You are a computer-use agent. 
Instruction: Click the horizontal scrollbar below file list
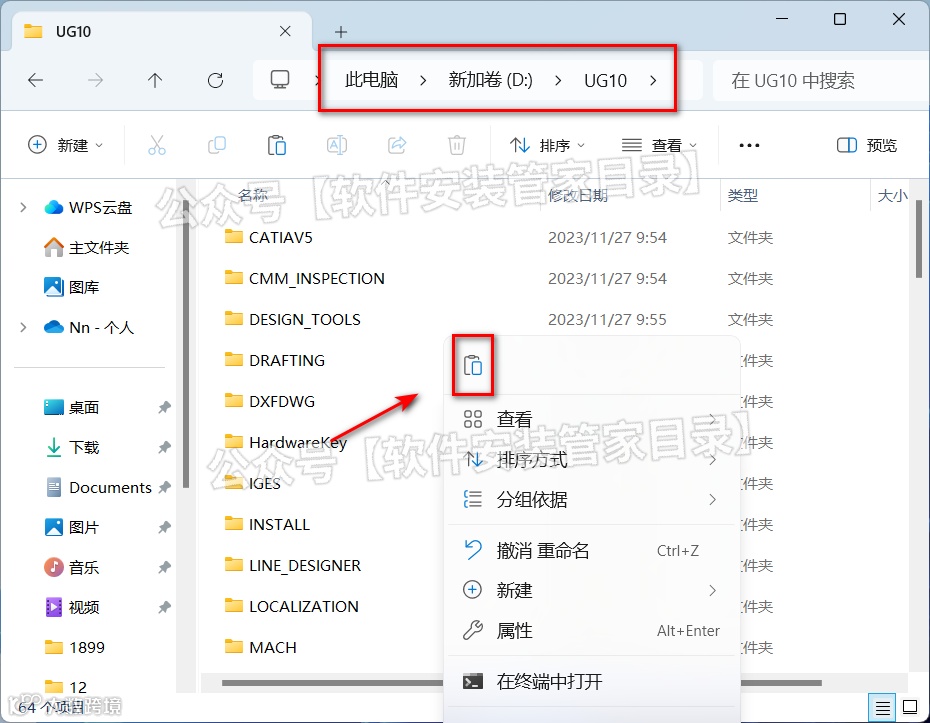pyautogui.click(x=521, y=683)
